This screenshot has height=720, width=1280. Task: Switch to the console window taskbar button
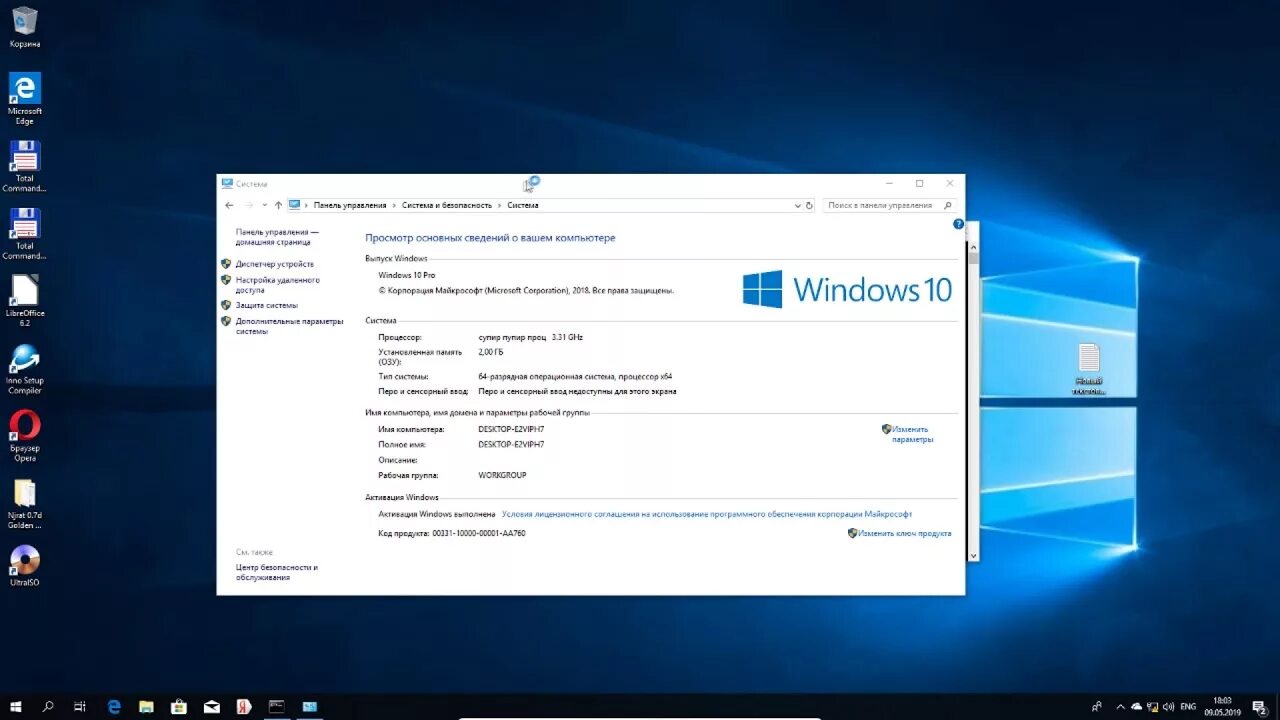tap(276, 706)
